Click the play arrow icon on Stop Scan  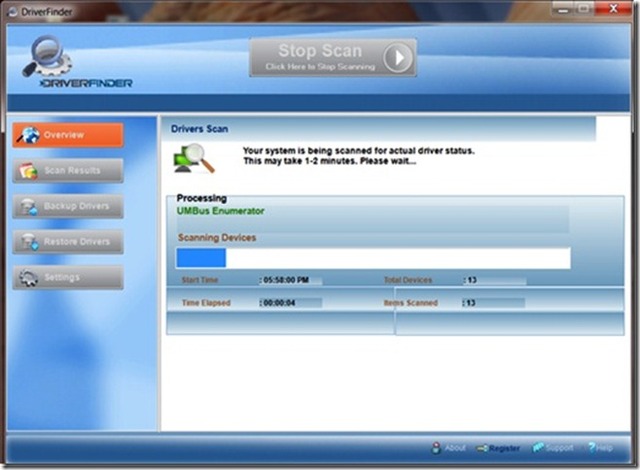398,58
